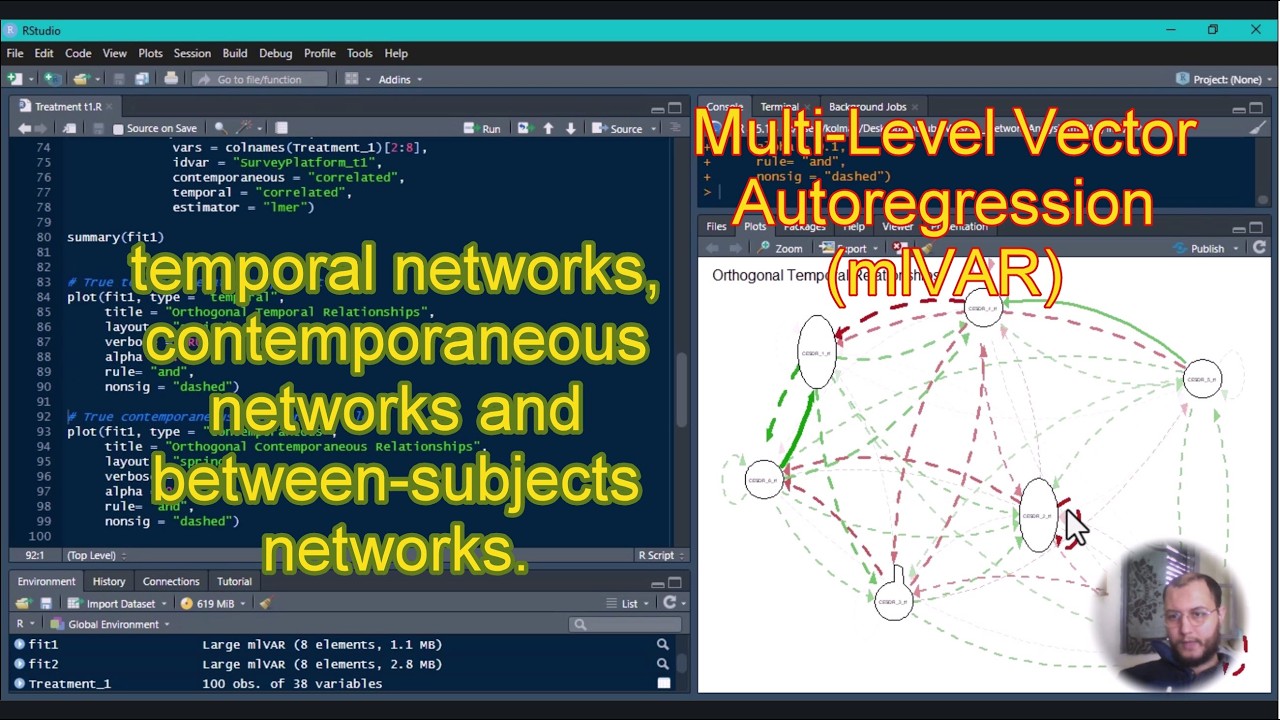Viewport: 1280px width, 720px height.
Task: Open Find/Replace magnifier in editor
Action: point(220,128)
